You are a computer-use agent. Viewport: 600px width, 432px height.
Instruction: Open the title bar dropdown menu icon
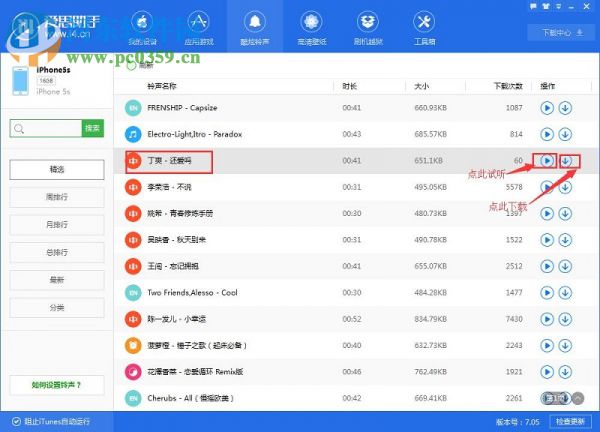(x=559, y=7)
